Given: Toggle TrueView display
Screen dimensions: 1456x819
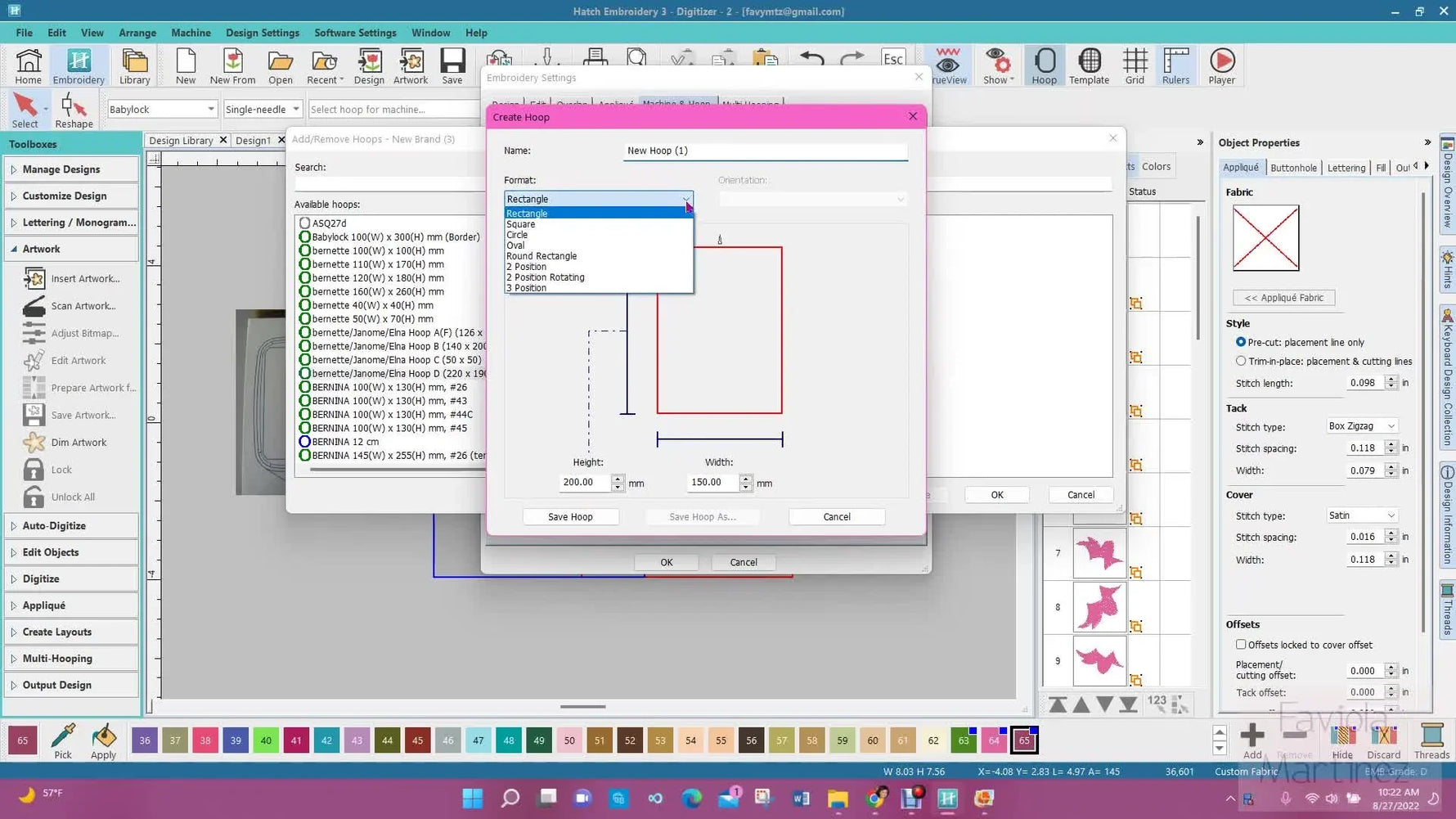Looking at the screenshot, I should click(x=948, y=65).
